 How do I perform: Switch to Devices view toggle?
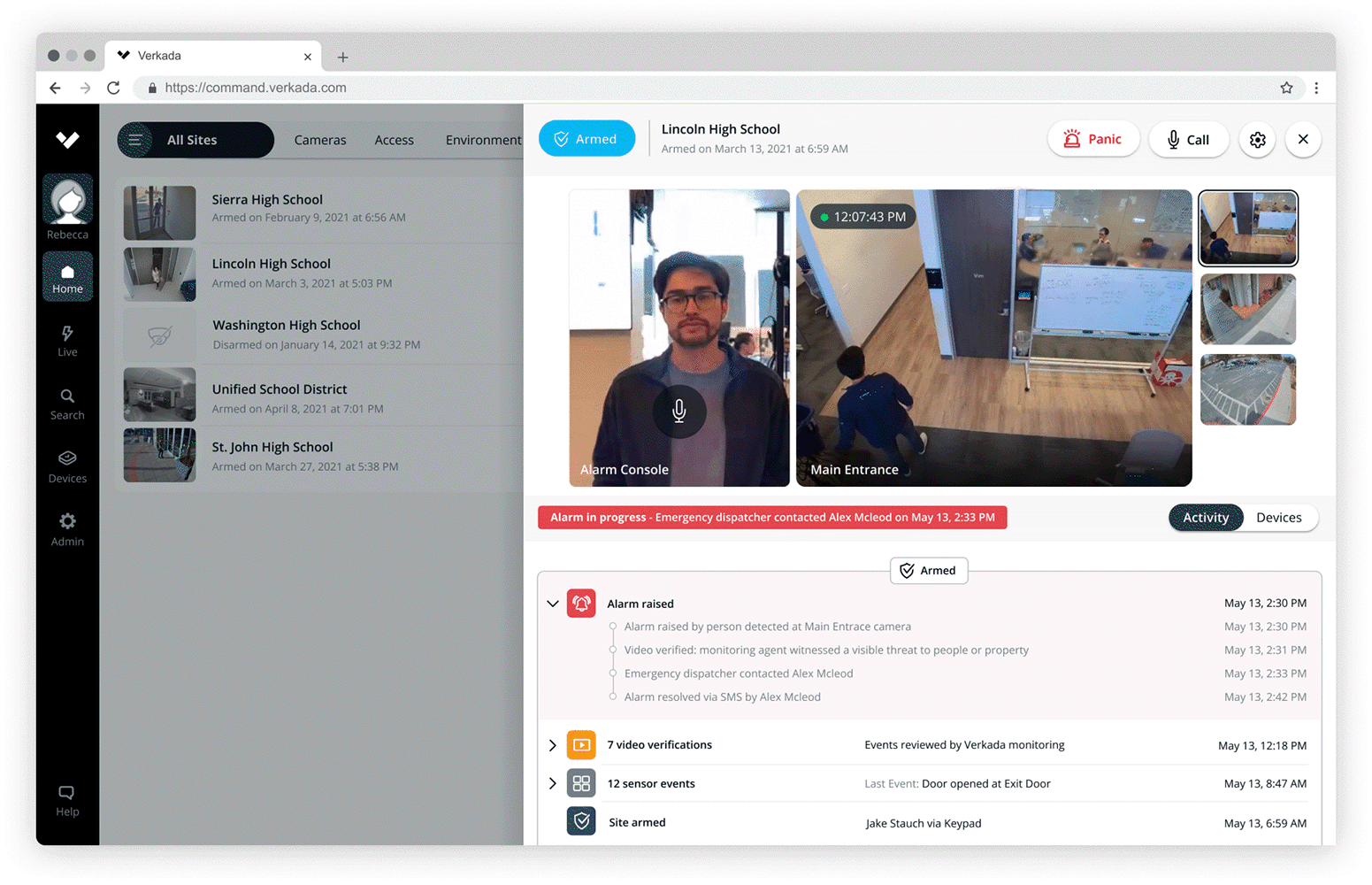tap(1278, 518)
